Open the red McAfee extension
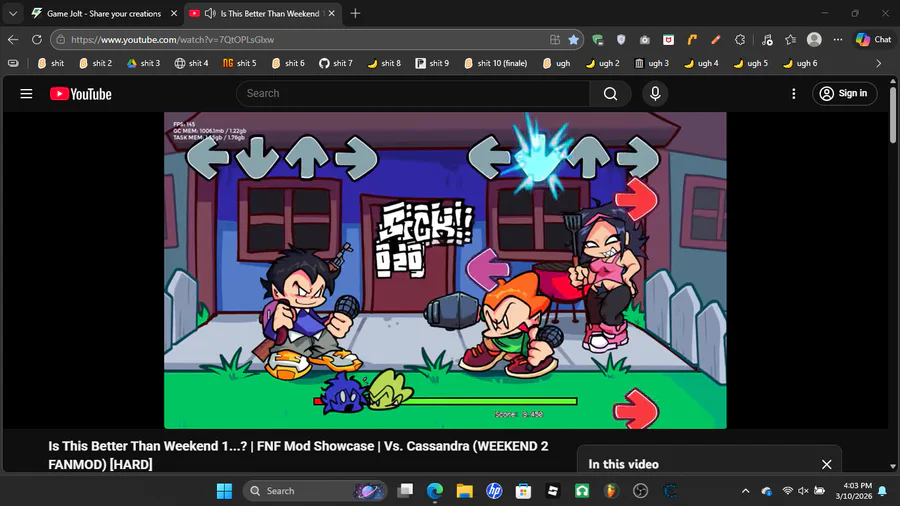This screenshot has height=506, width=900. [668, 40]
